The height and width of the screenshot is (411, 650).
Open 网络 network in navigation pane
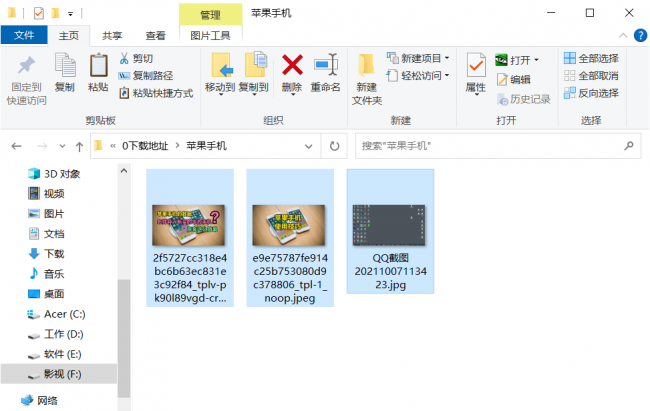pyautogui.click(x=39, y=400)
